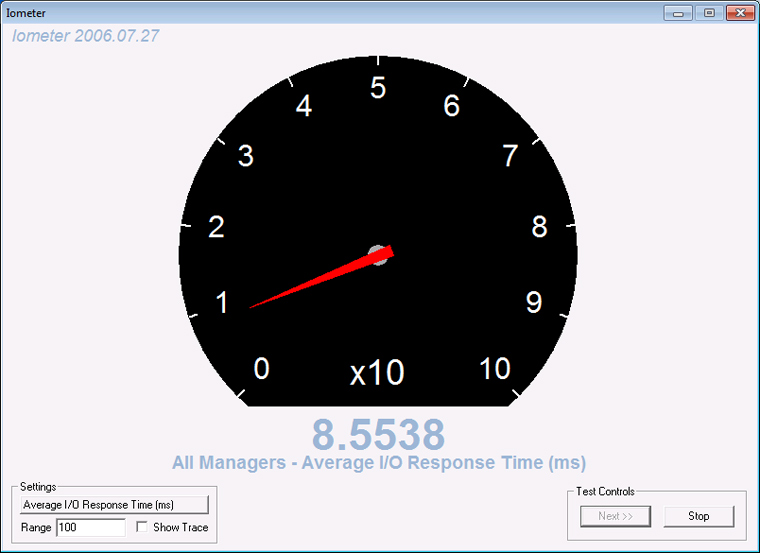Click the Iometer title bar text
Screen dimensions: 760x553
[26, 13]
